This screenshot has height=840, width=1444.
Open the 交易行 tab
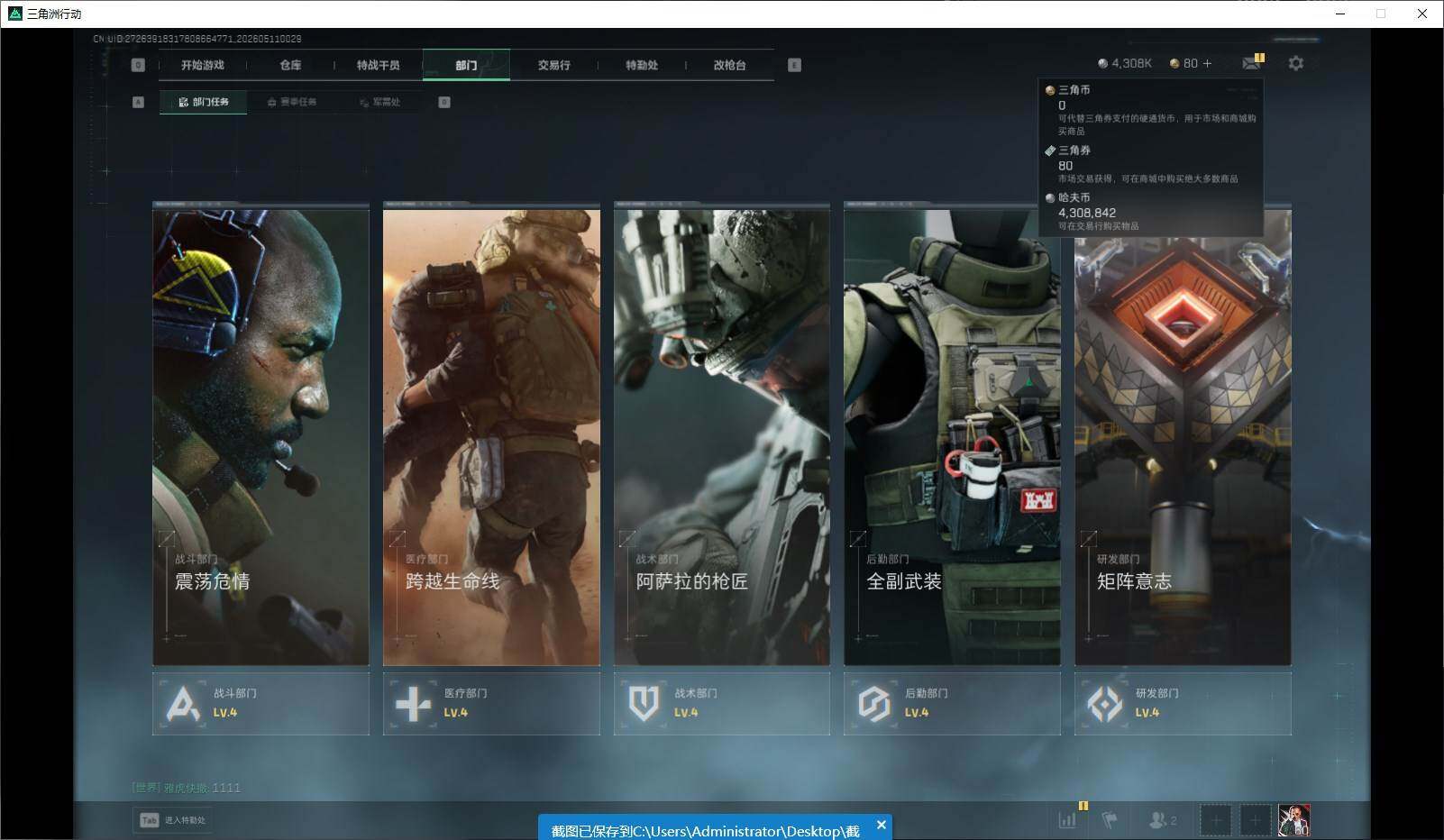pyautogui.click(x=553, y=65)
